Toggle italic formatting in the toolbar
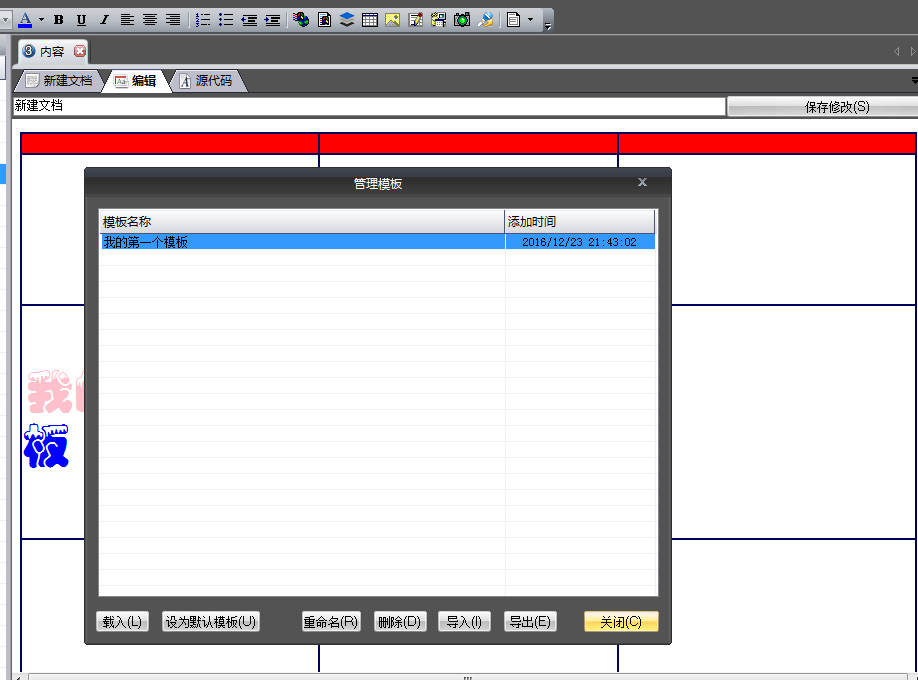This screenshot has width=918, height=680. [x=104, y=19]
